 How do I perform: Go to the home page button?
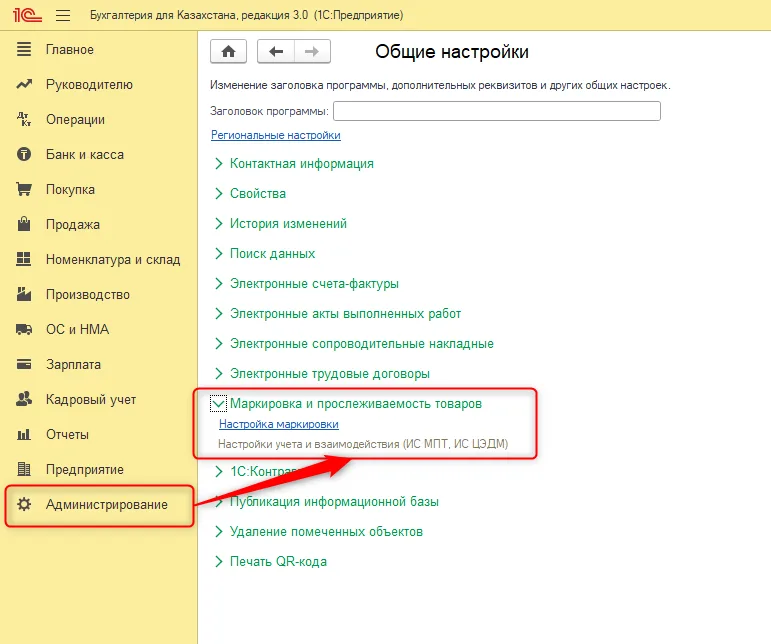[228, 51]
